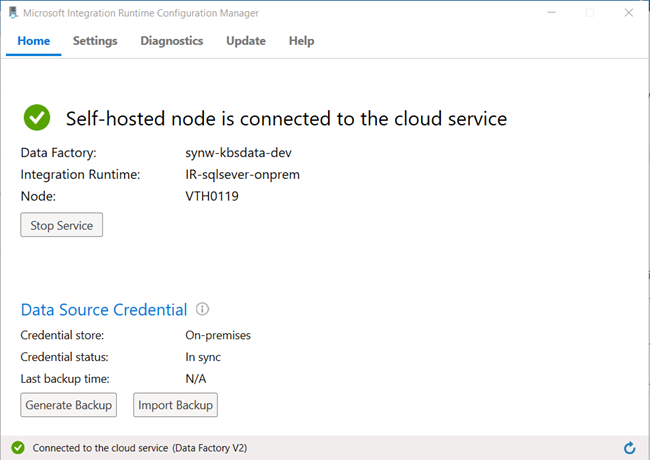Click the Integration Runtime: label
Image resolution: width=650 pixels, height=460 pixels.
80,174
